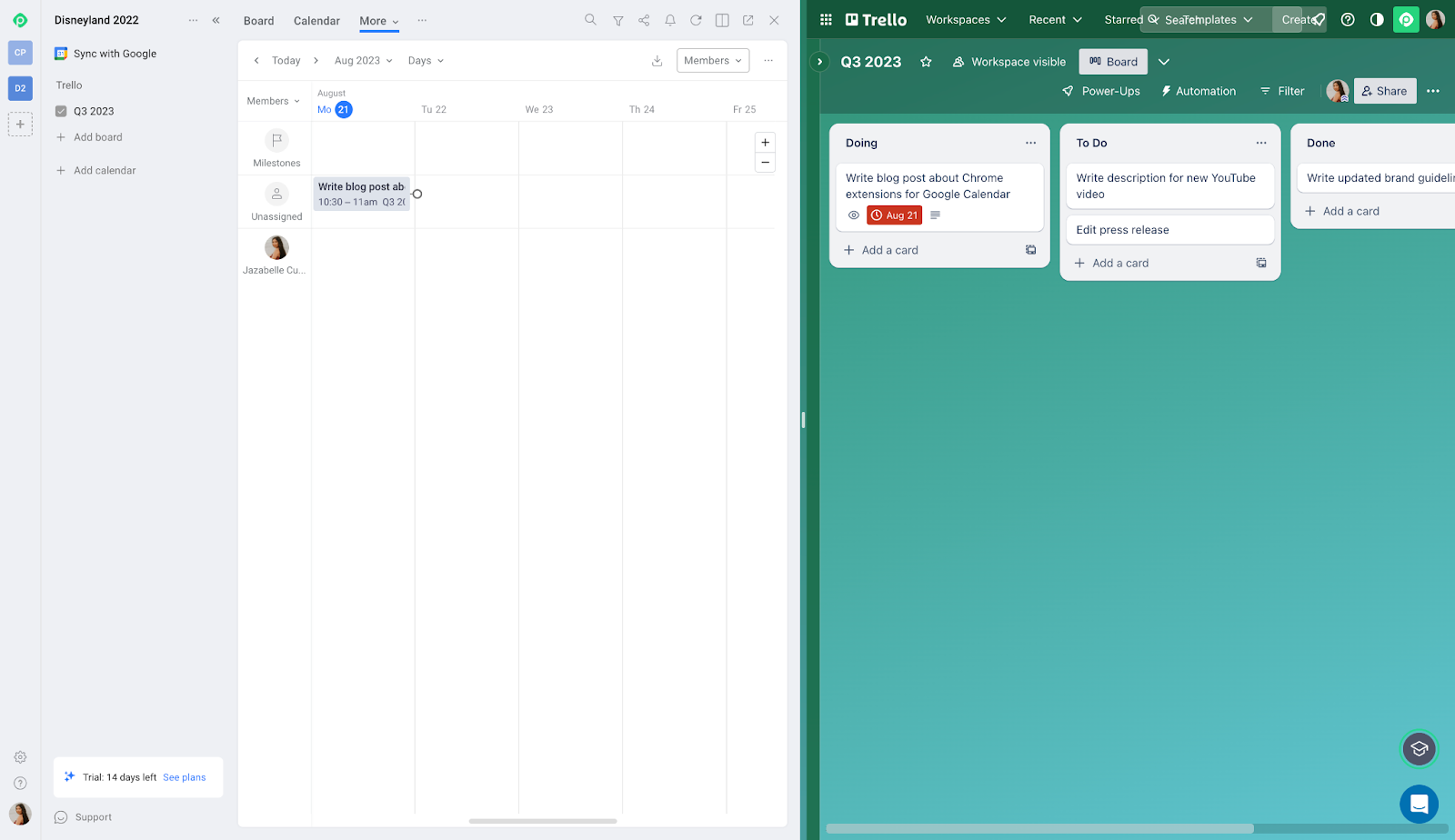The height and width of the screenshot is (840, 1455).
Task: Collapse the sidebar with double chevron
Action: pos(216,20)
